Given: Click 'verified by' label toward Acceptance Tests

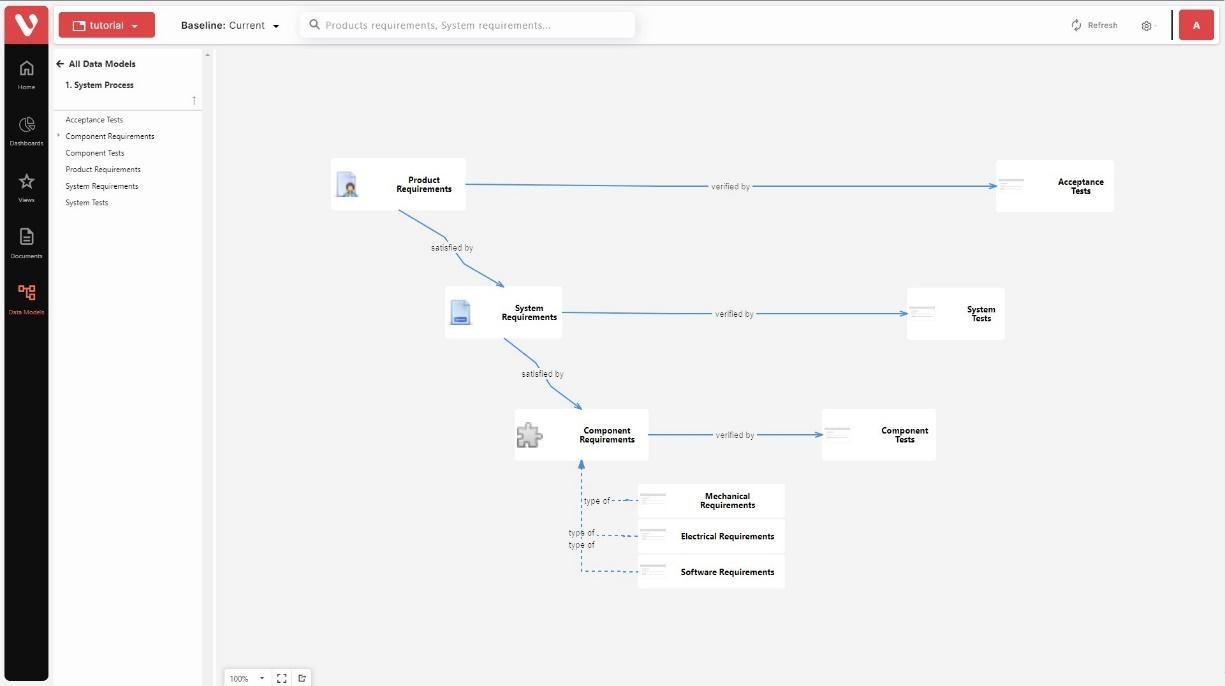Looking at the screenshot, I should [x=730, y=187].
